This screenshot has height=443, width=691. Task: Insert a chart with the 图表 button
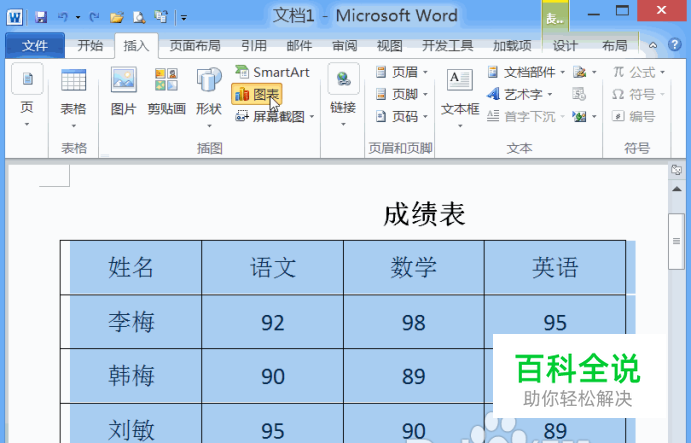256,94
